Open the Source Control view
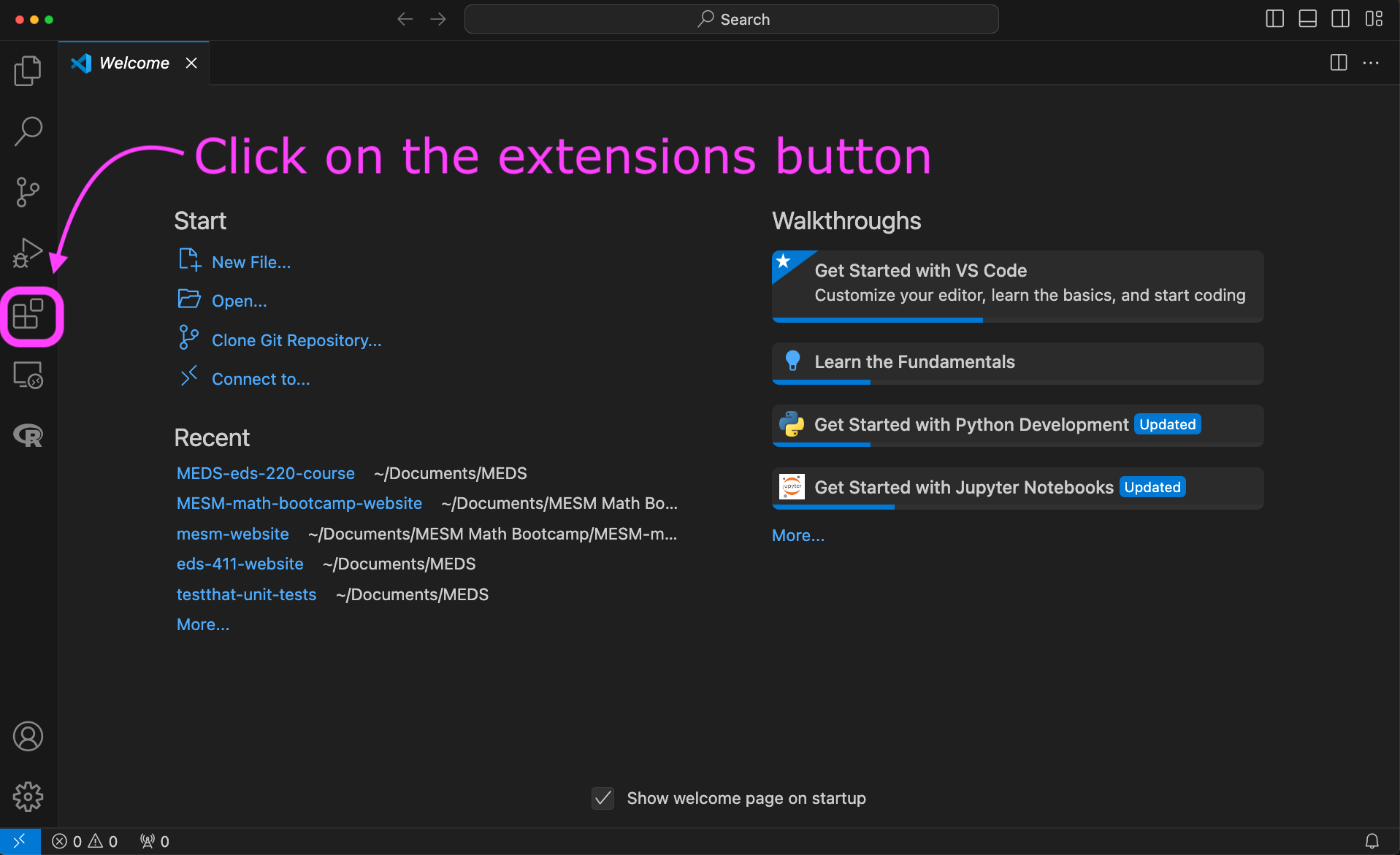The image size is (1400, 855). tap(28, 192)
